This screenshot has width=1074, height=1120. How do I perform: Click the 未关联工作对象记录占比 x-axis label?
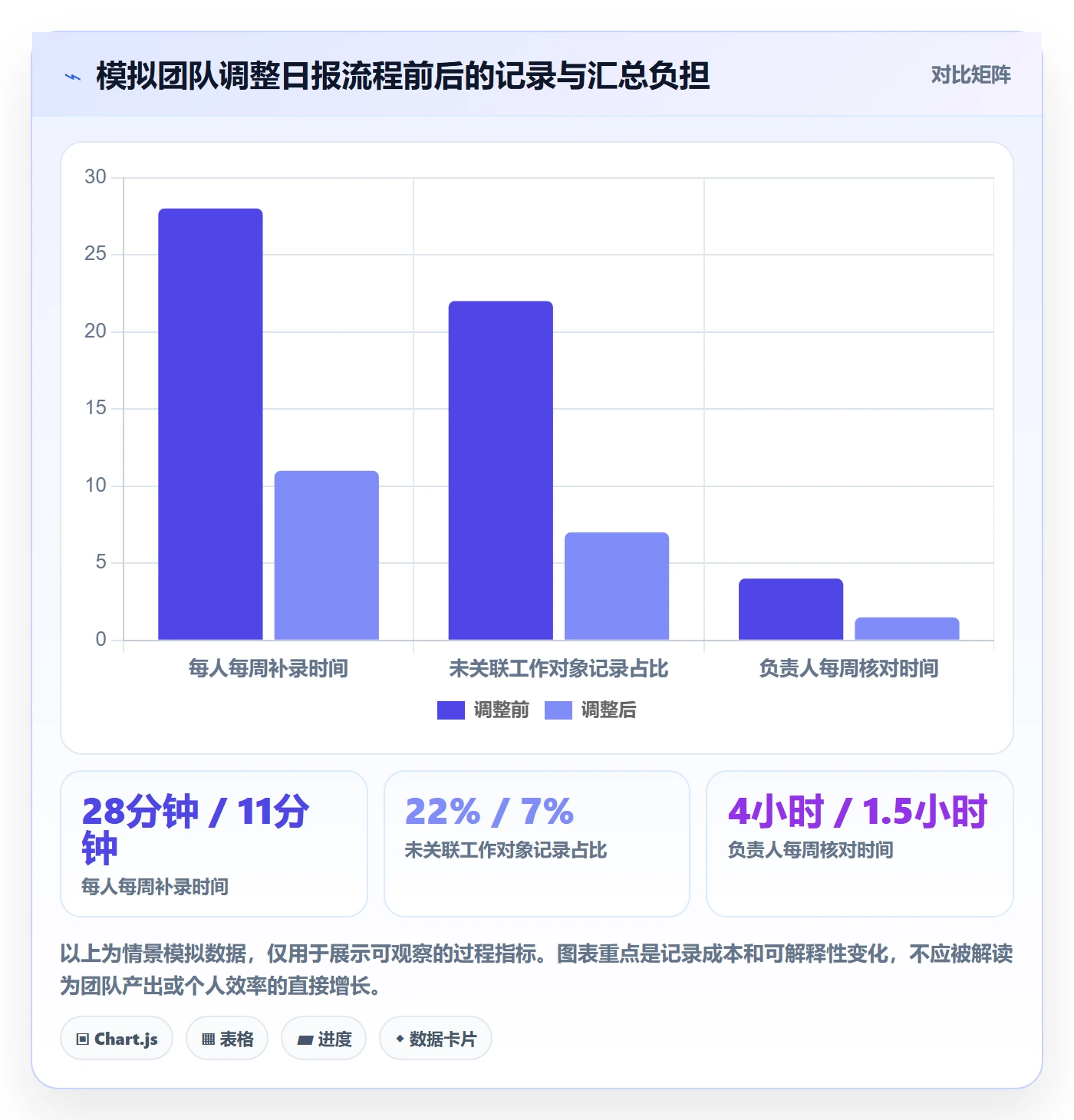[558, 669]
